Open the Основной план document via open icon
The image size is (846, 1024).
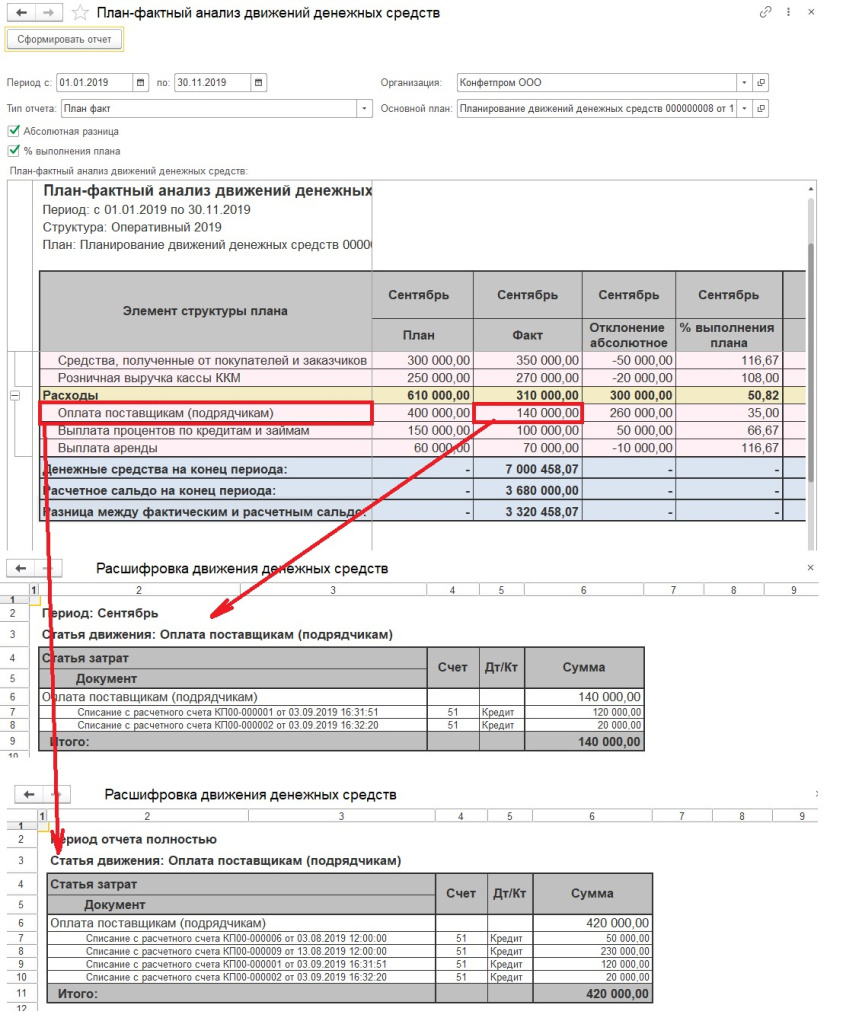click(x=761, y=108)
